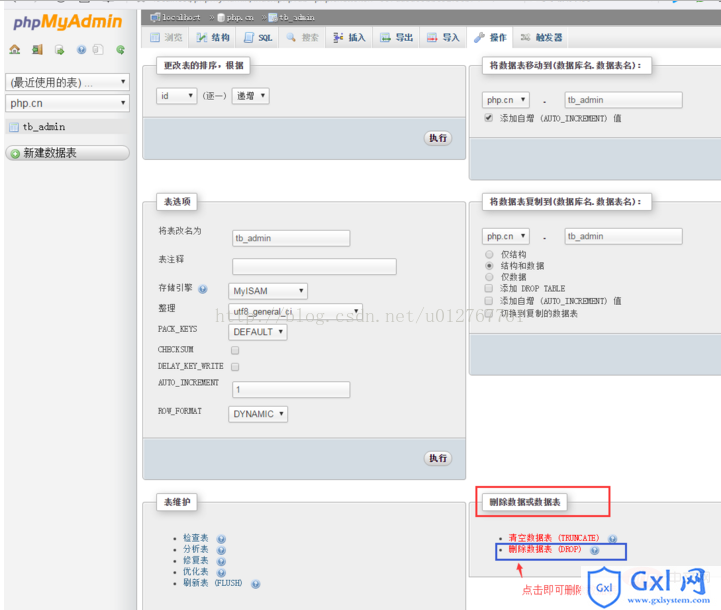The image size is (721, 610).
Task: Switch to the 结构 structure tab
Action: [213, 37]
